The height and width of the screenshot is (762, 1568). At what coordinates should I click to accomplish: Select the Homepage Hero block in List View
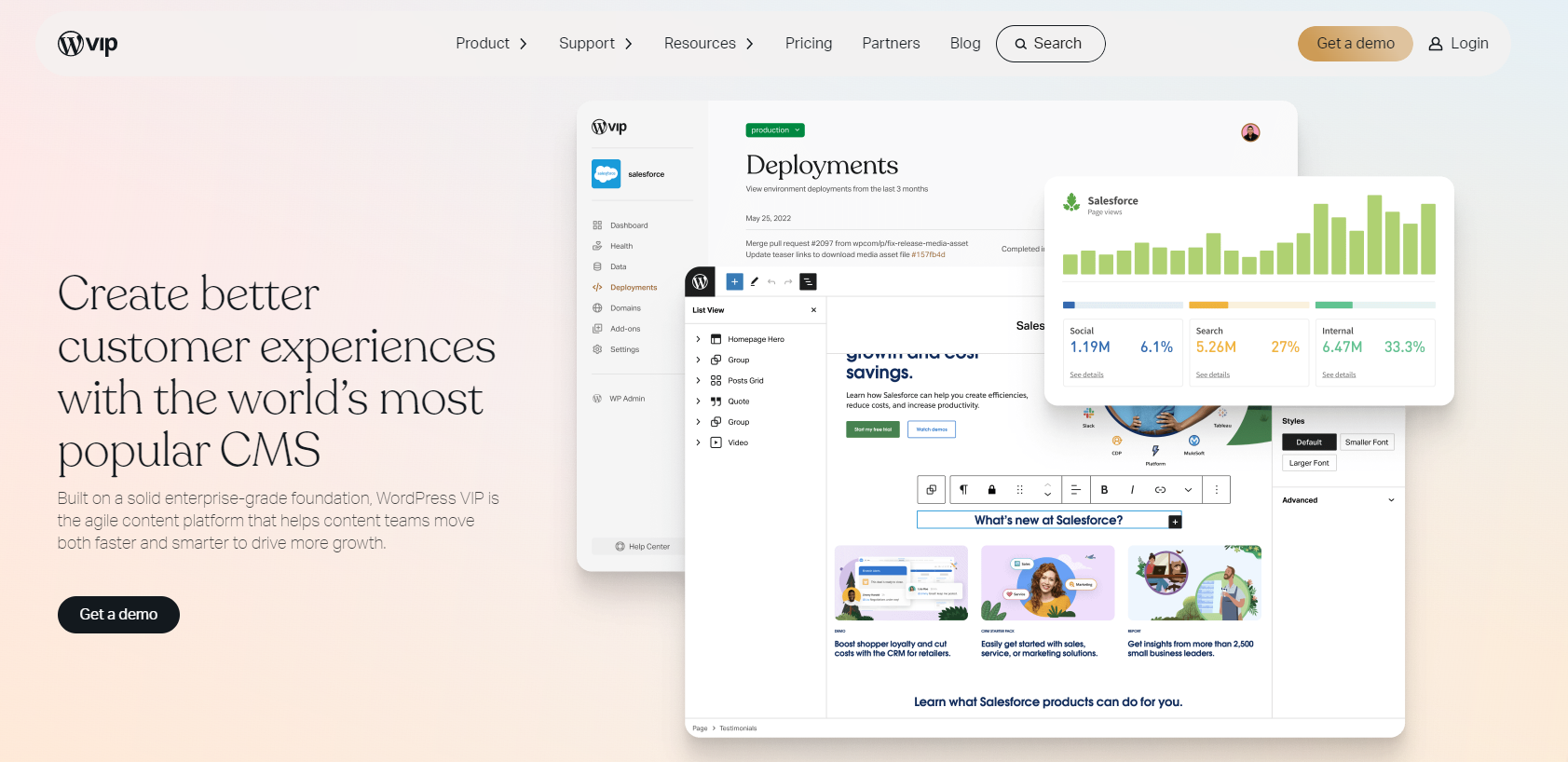[x=747, y=339]
